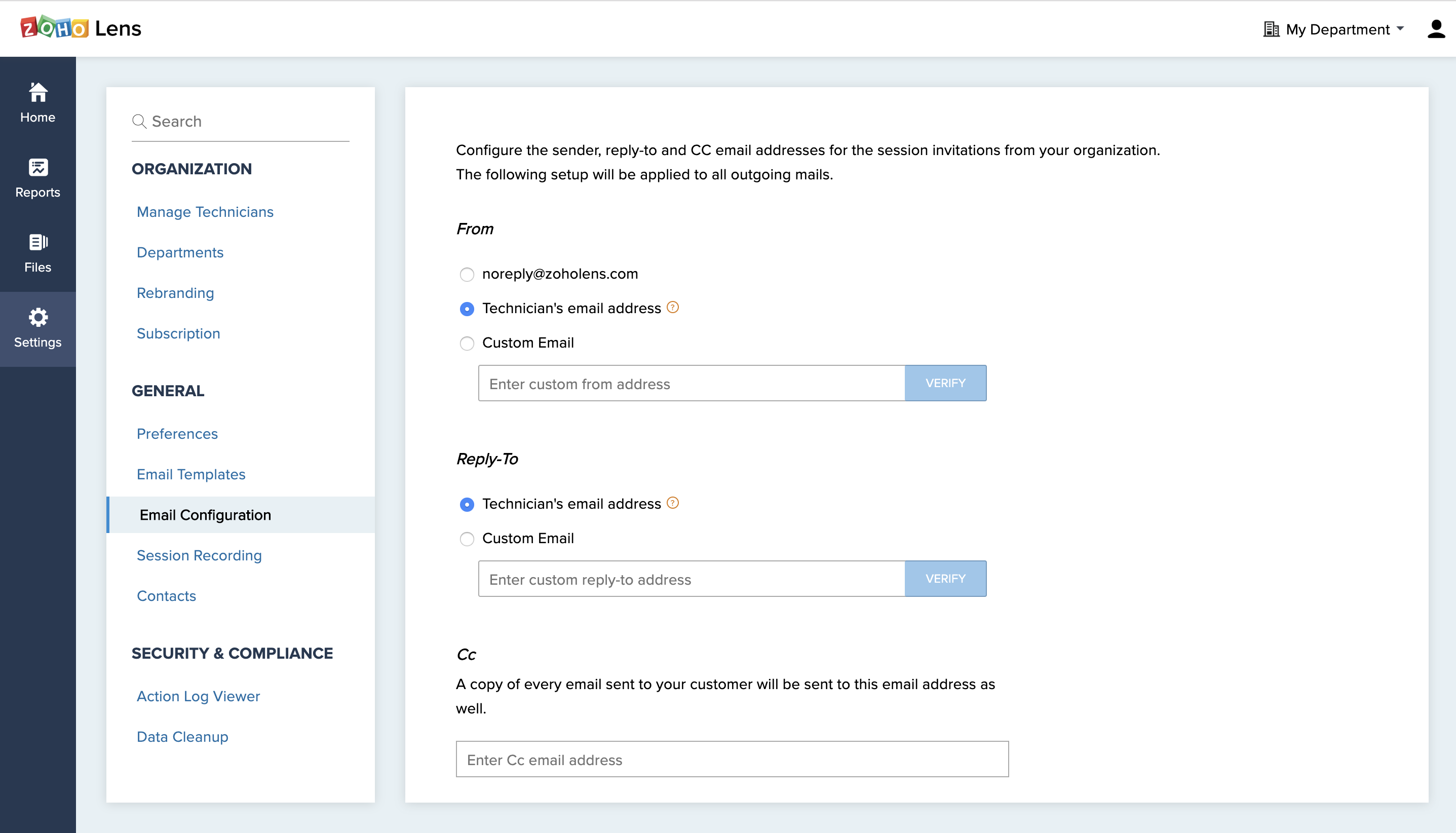
Task: Open Manage Technicians link
Action: tap(205, 212)
